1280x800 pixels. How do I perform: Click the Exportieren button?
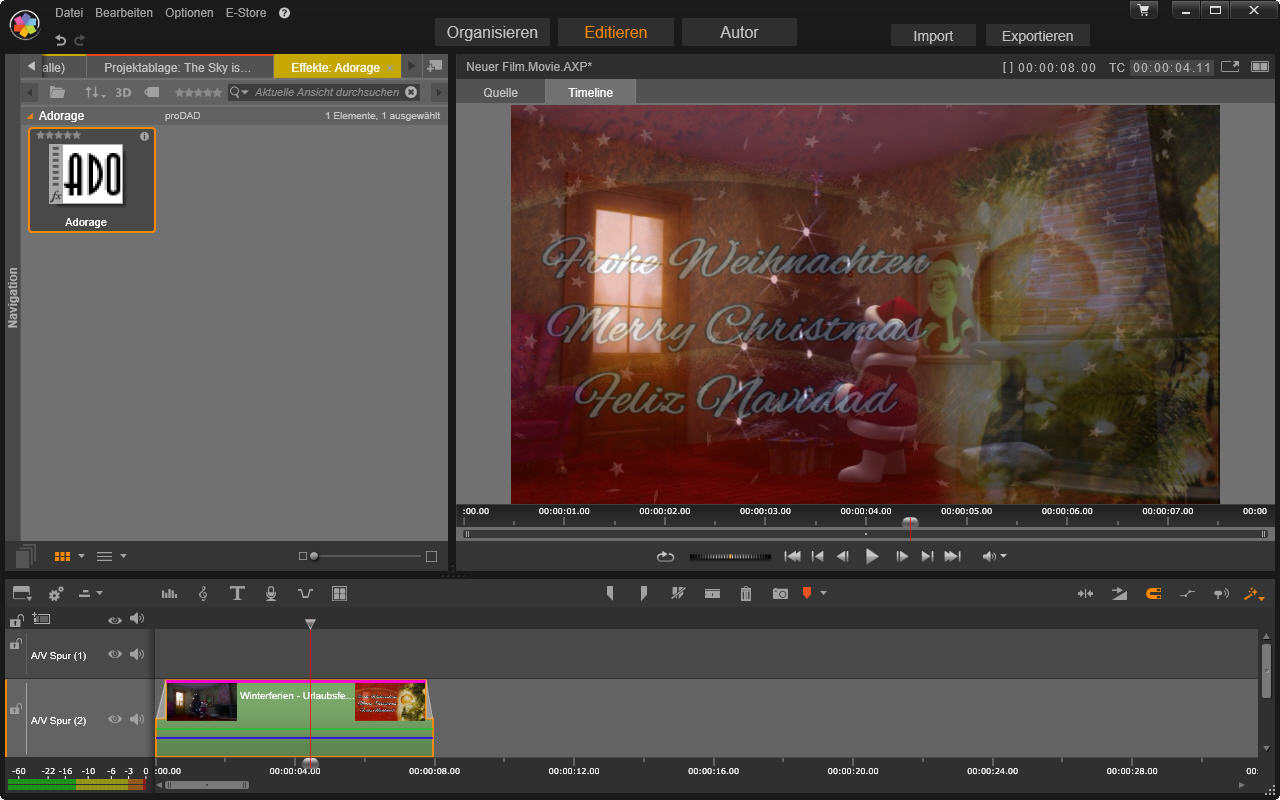1037,36
